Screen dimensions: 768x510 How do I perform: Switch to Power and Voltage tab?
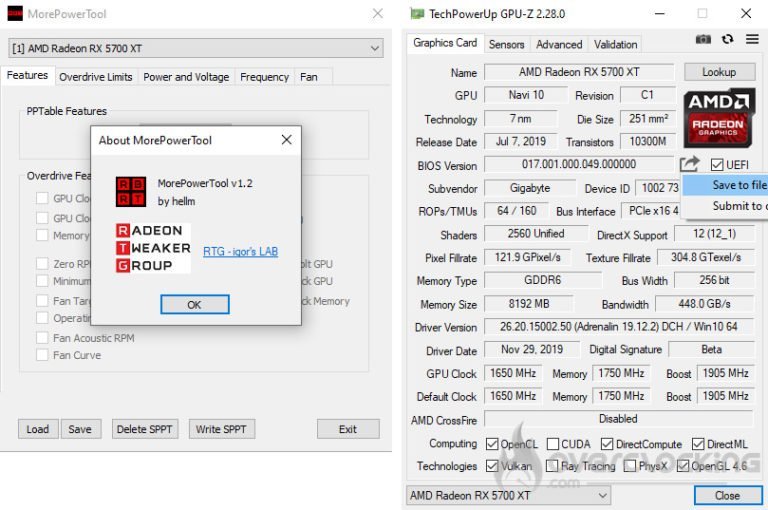click(186, 77)
